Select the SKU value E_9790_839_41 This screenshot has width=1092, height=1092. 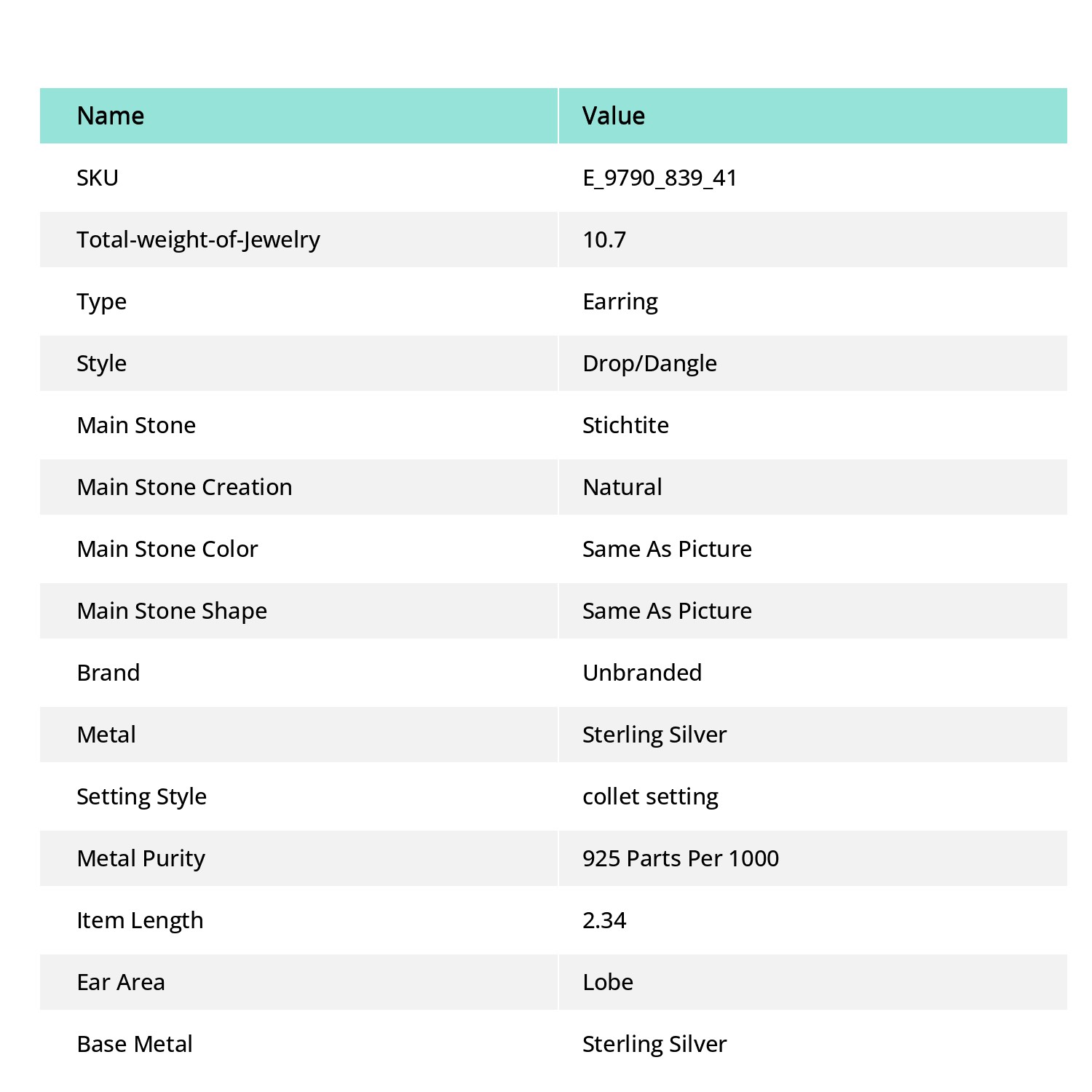coord(660,178)
